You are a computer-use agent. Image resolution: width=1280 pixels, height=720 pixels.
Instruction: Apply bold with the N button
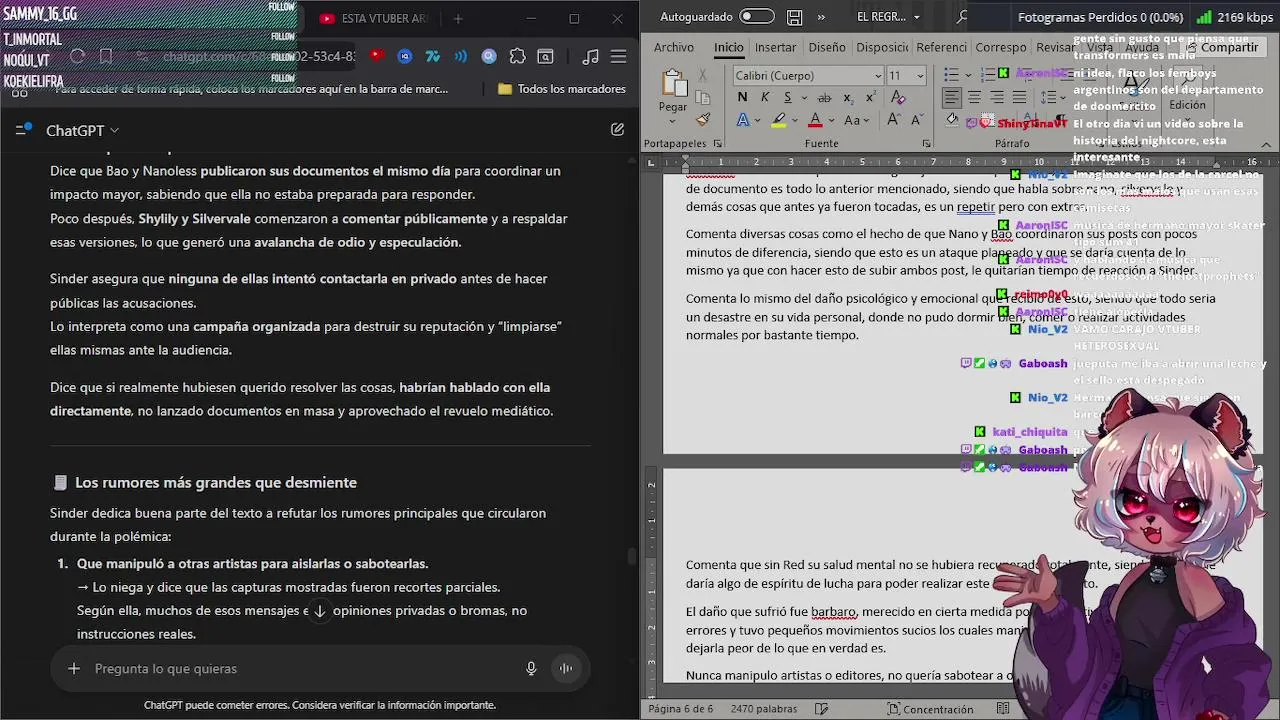coord(742,97)
